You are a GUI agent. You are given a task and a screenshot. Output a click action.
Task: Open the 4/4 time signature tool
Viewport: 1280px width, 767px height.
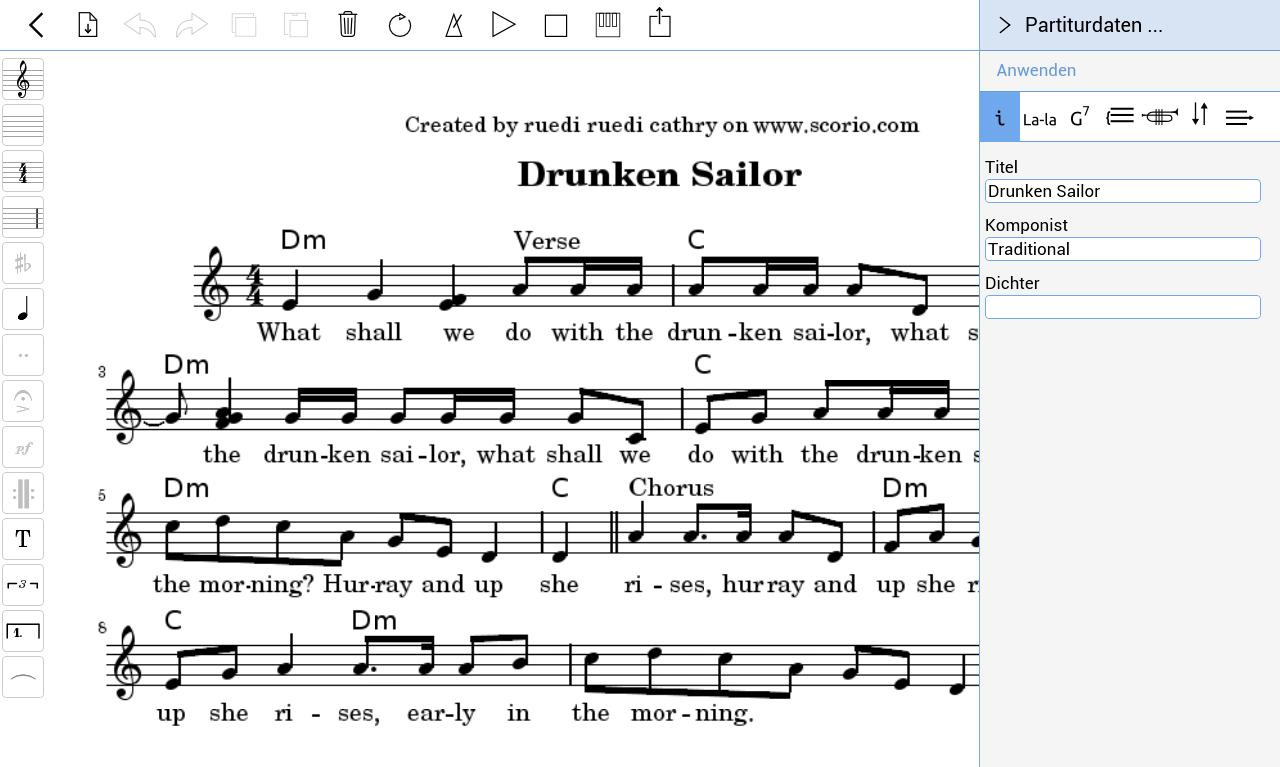(x=23, y=171)
